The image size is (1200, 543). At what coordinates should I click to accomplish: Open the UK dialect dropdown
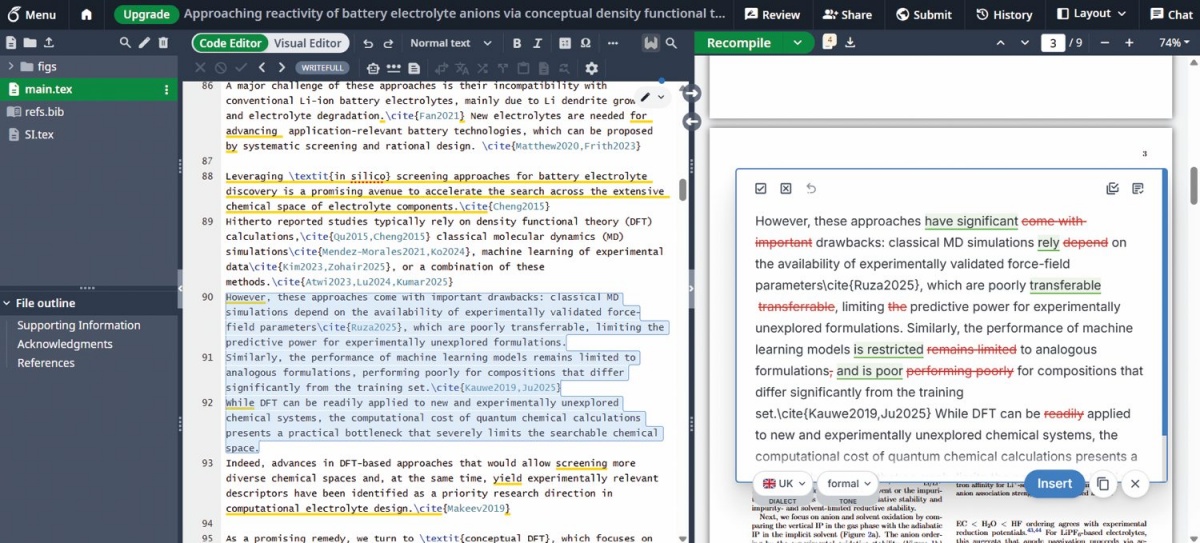[x=784, y=484]
